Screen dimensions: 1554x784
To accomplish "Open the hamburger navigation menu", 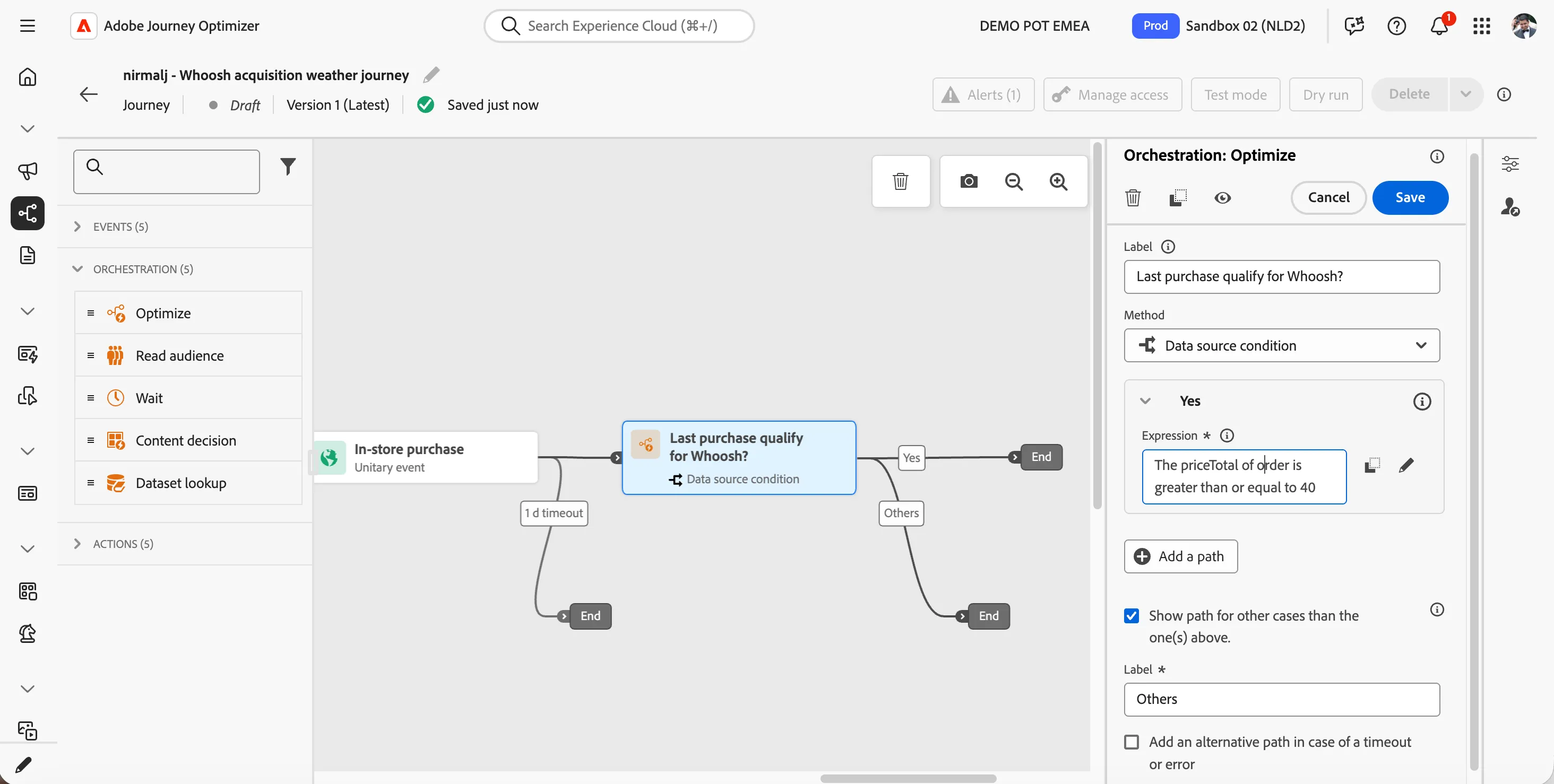I will pos(27,26).
